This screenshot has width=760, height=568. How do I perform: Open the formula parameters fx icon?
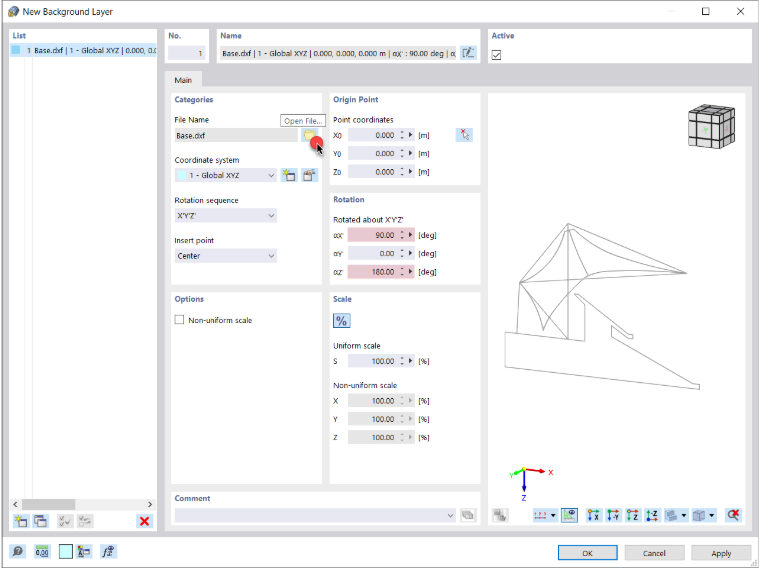coord(108,551)
